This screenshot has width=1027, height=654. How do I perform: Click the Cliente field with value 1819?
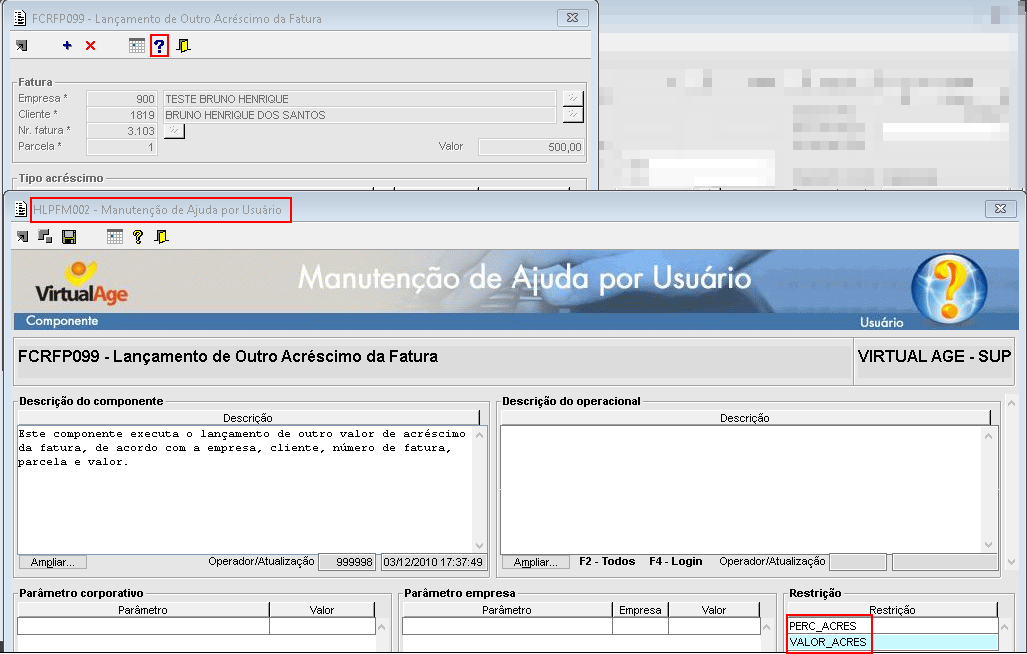tap(122, 115)
